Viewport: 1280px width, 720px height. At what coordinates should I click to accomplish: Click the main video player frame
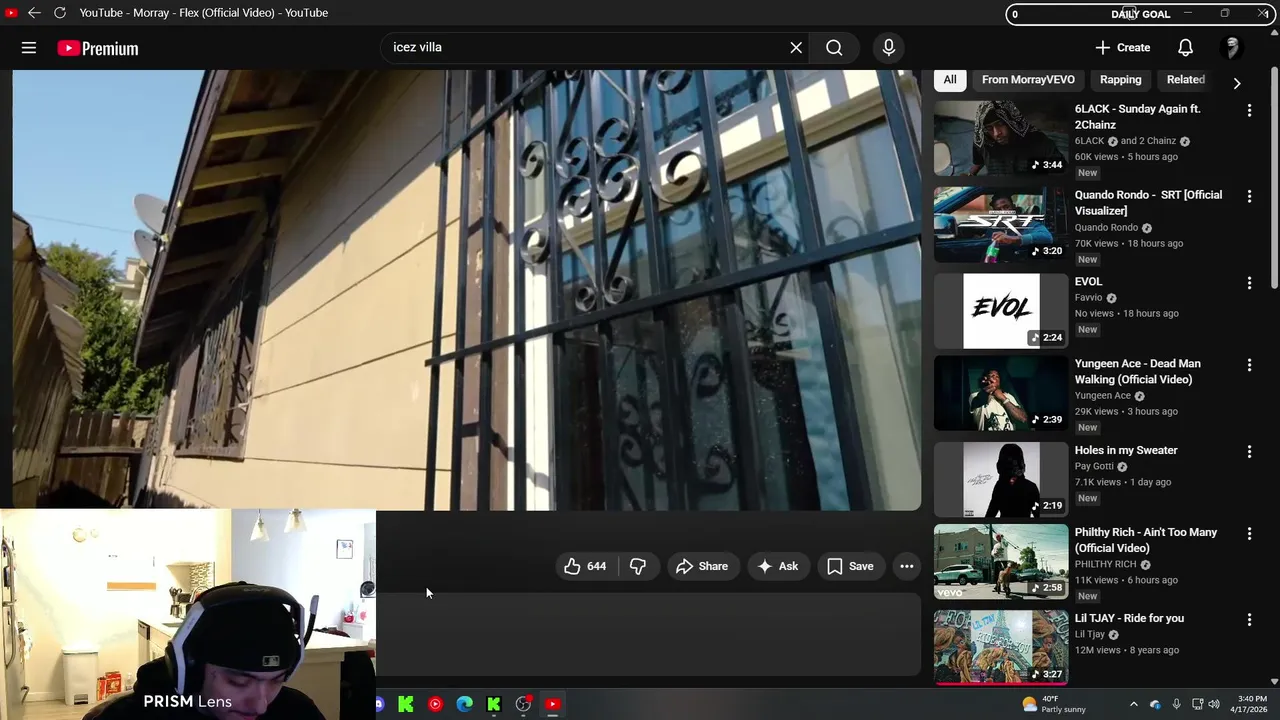467,290
